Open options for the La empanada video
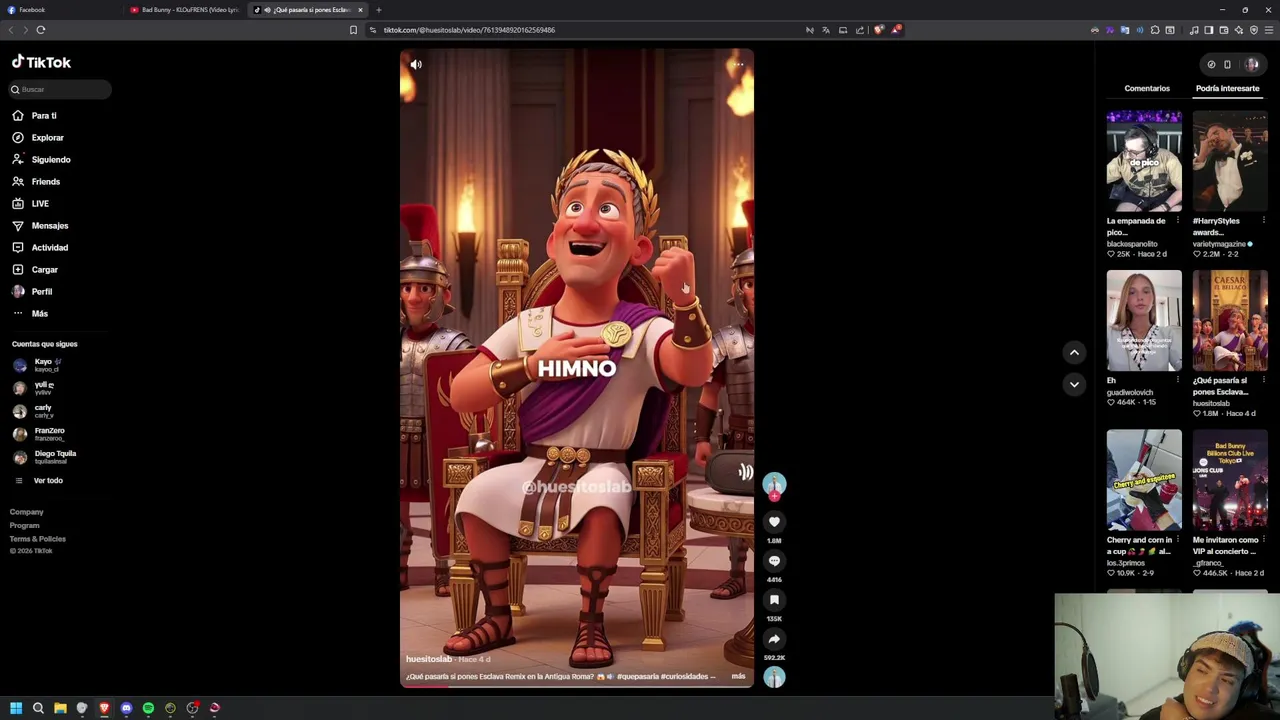Viewport: 1280px width, 720px height. 1177,221
